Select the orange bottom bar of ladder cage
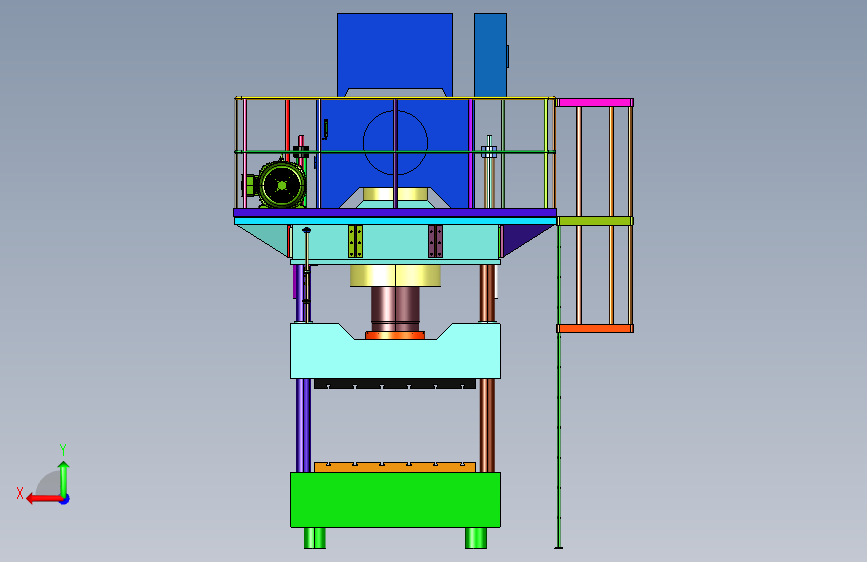Viewport: 867px width, 562px height. click(x=595, y=329)
